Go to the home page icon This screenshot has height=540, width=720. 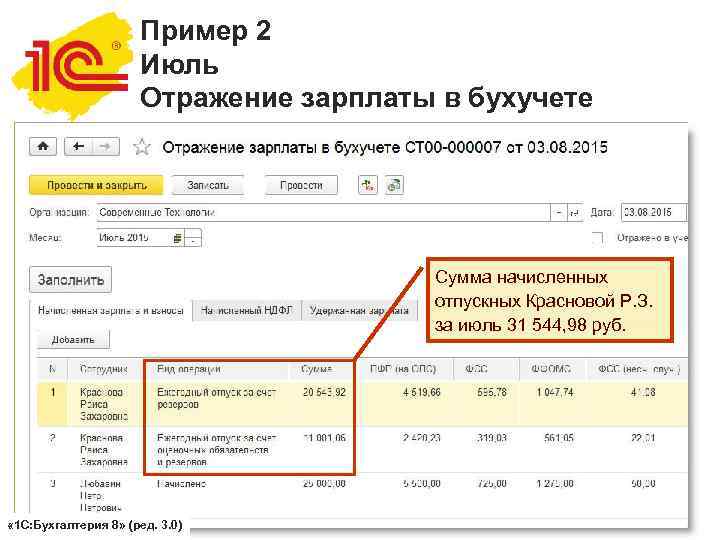(43, 146)
